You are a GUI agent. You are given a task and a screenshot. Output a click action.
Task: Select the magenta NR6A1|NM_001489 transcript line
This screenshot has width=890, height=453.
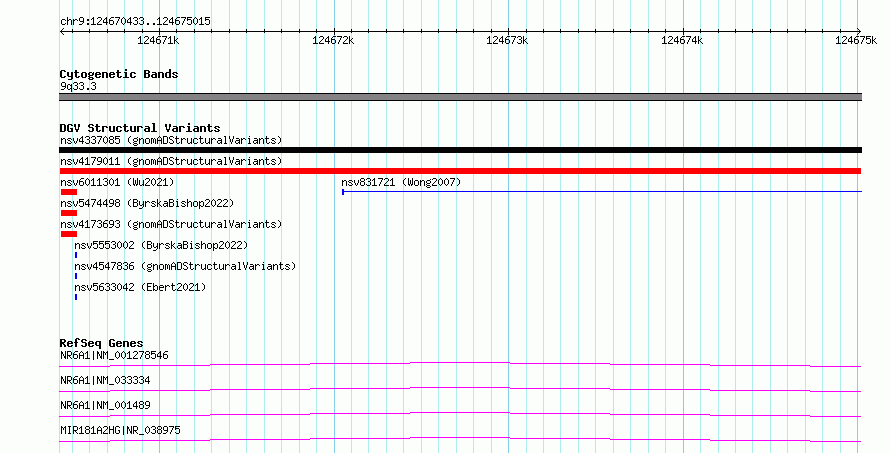pos(460,414)
